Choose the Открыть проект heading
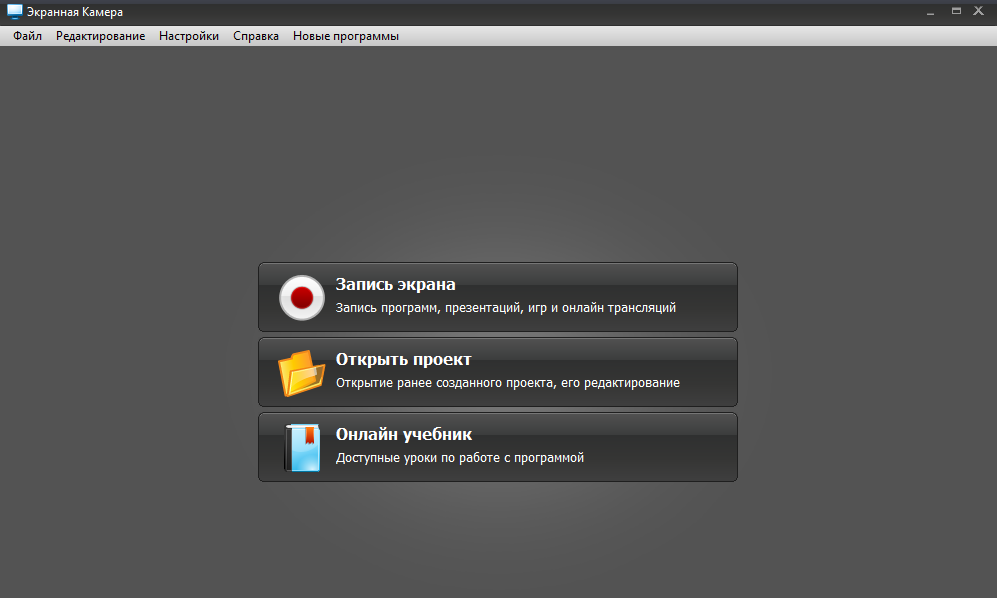997x598 pixels. [403, 359]
